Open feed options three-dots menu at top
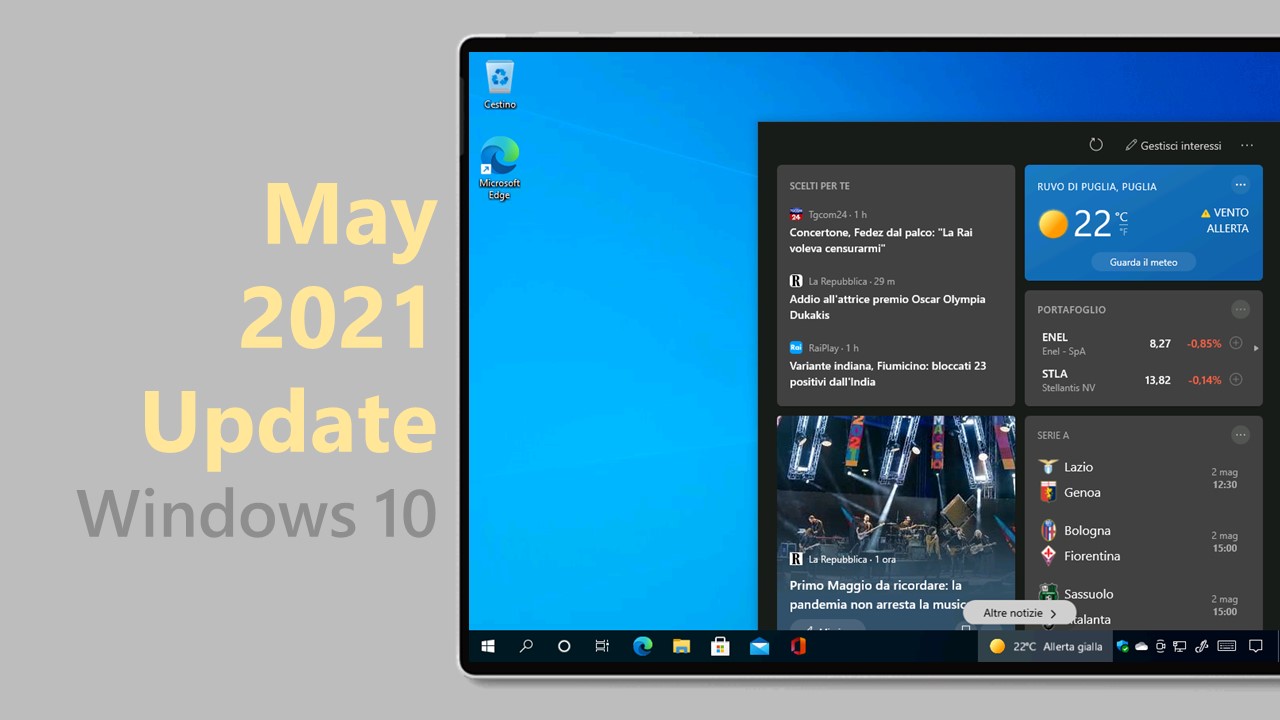 click(1247, 145)
